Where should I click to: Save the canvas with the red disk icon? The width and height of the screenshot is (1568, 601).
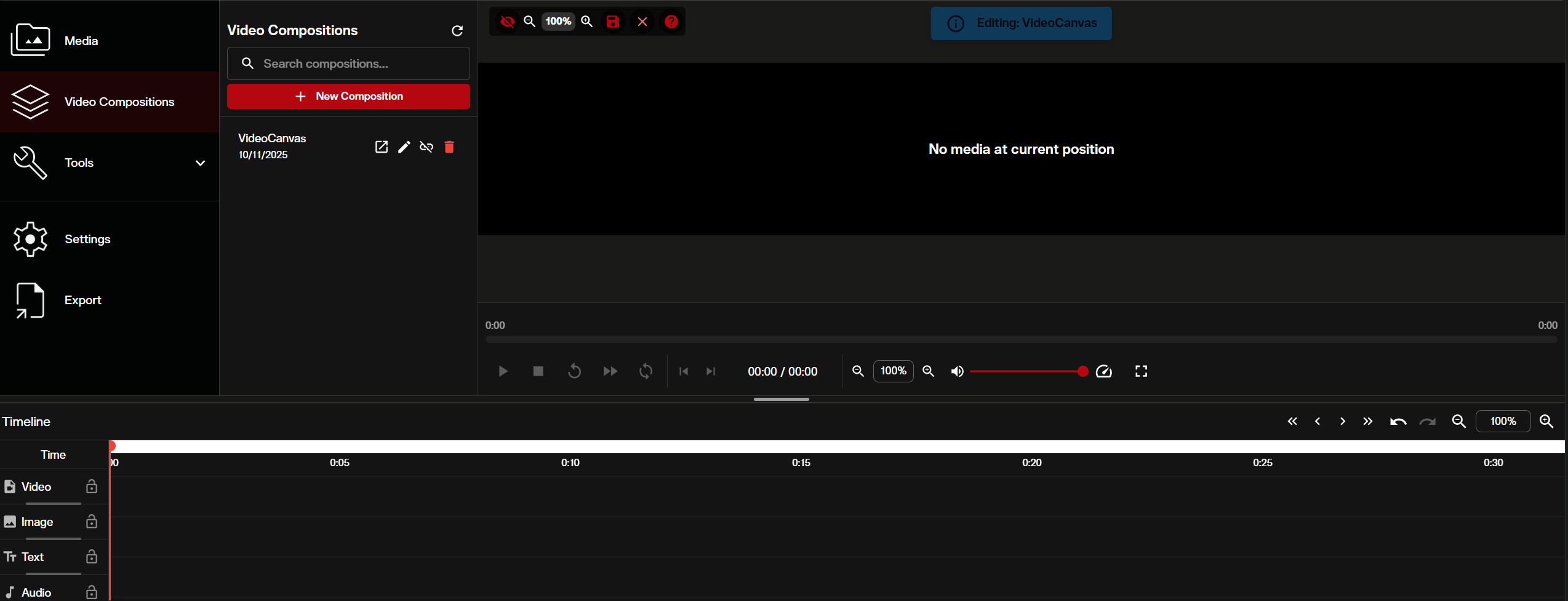pos(613,22)
